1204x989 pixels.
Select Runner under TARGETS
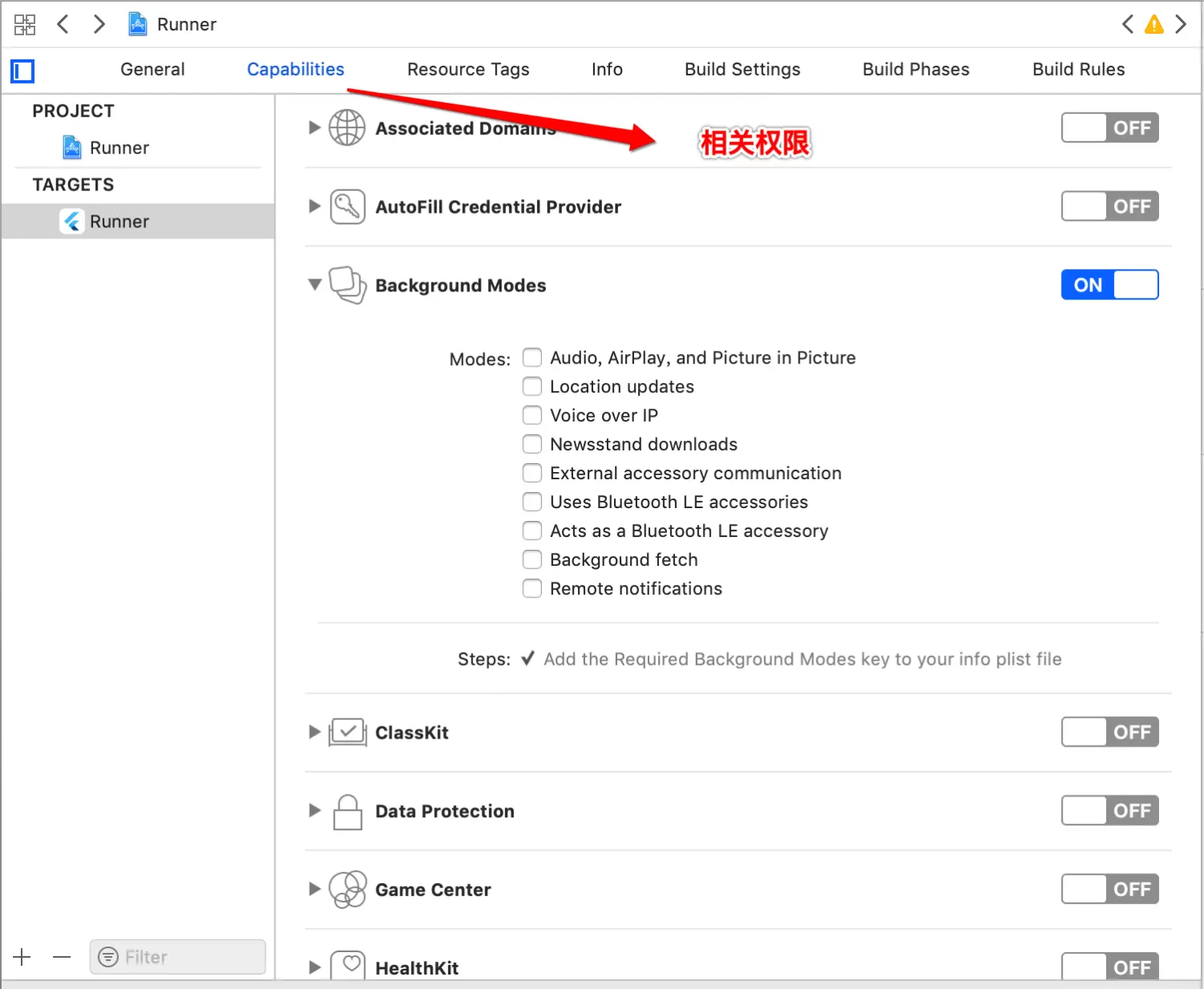pyautogui.click(x=138, y=222)
